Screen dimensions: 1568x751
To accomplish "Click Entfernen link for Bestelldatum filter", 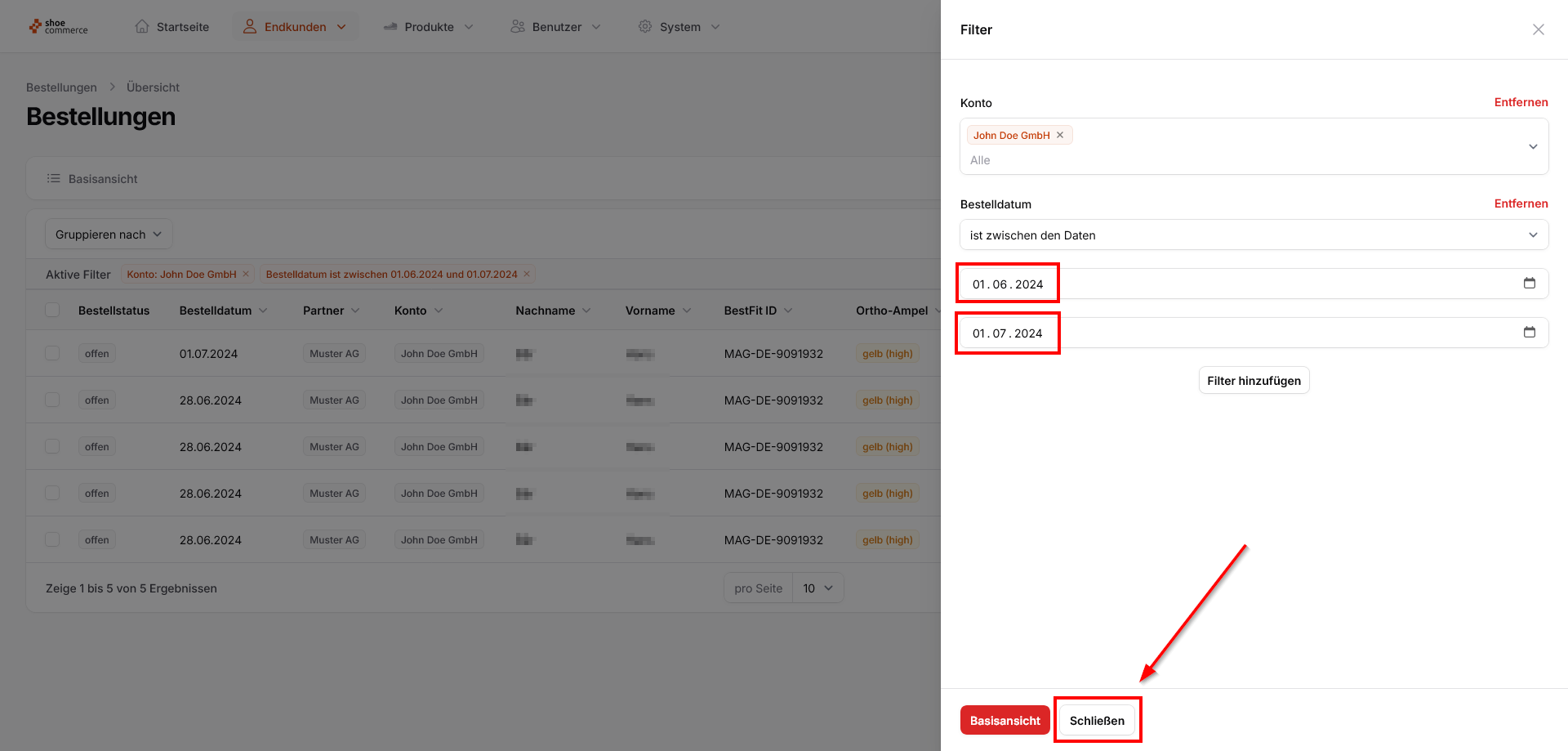I will pyautogui.click(x=1521, y=204).
